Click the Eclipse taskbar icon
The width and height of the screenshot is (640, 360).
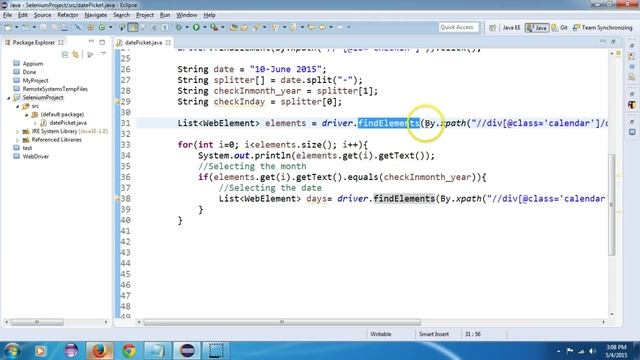coord(187,351)
